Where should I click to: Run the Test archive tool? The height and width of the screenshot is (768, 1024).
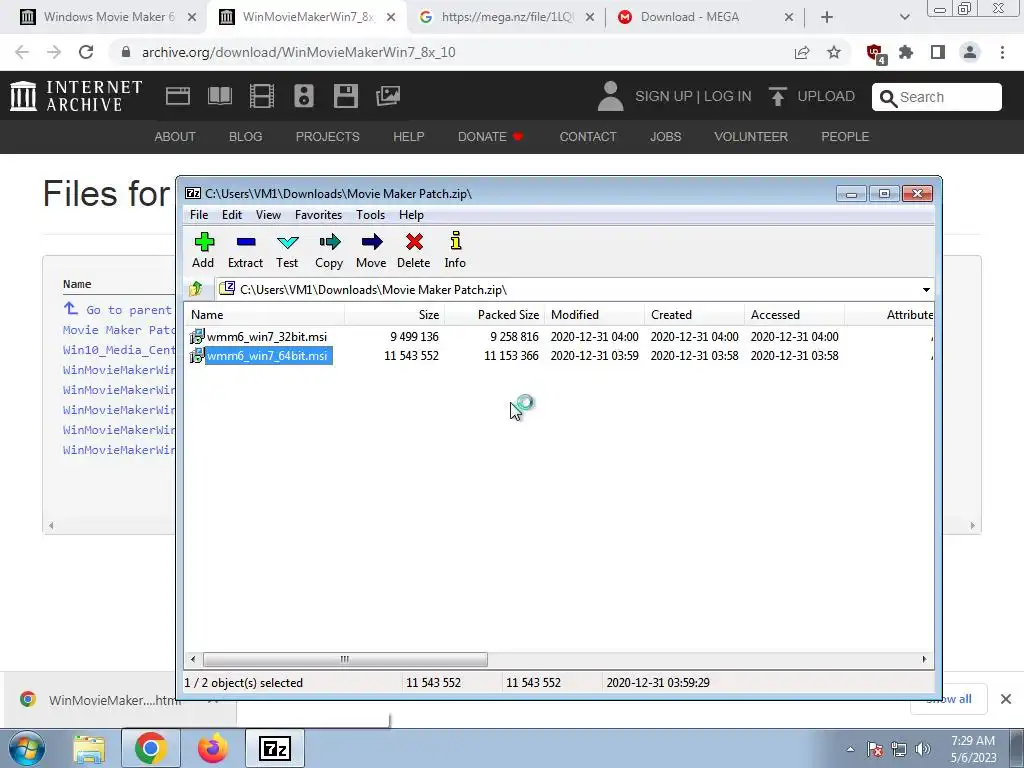287,242
